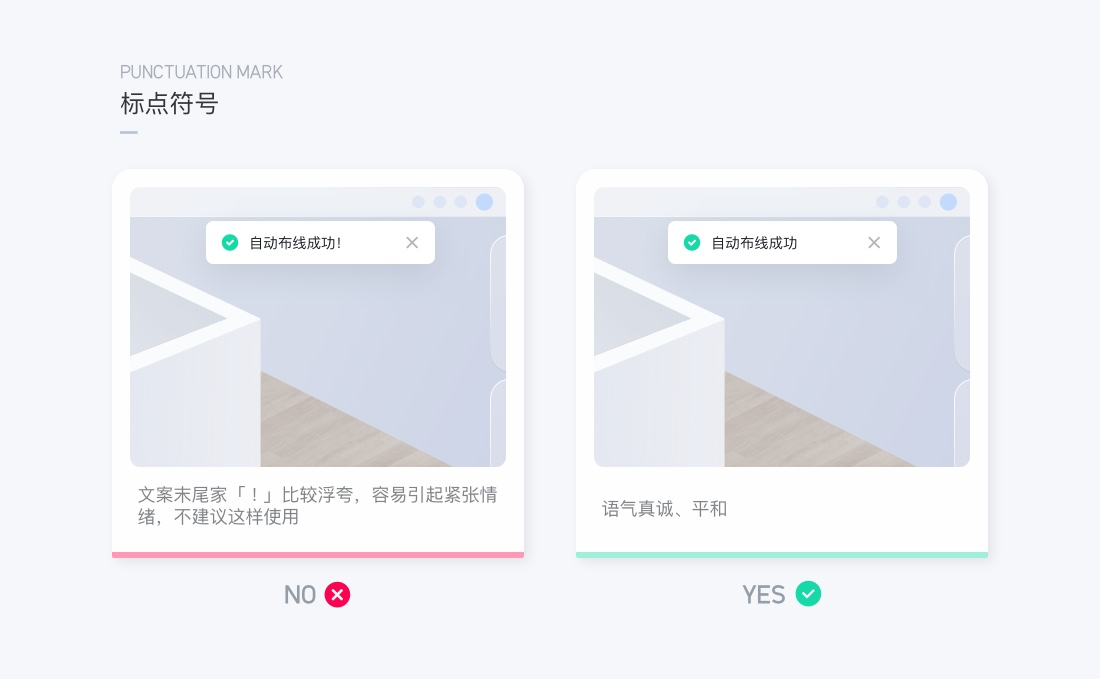Click the "自动布线成功!" message text in the NO card
This screenshot has height=679, width=1100.
pyautogui.click(x=295, y=243)
